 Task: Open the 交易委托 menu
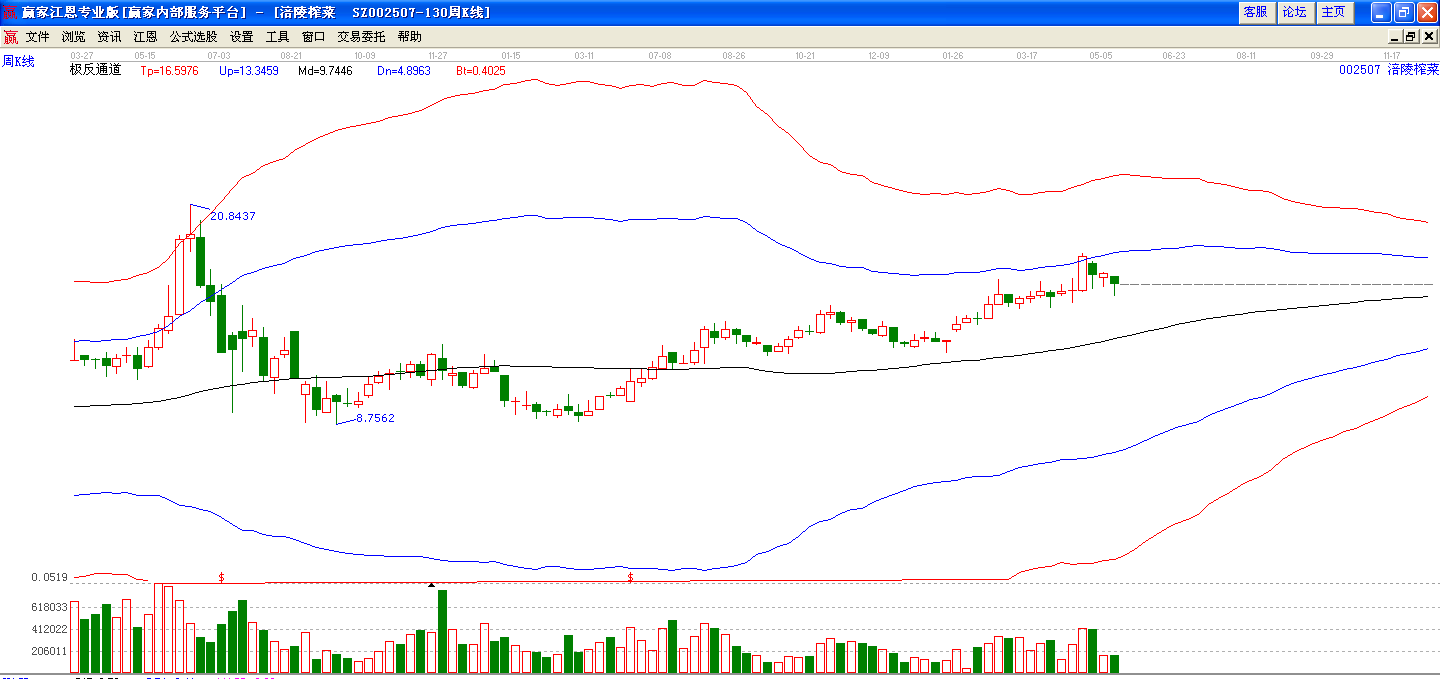pyautogui.click(x=361, y=37)
